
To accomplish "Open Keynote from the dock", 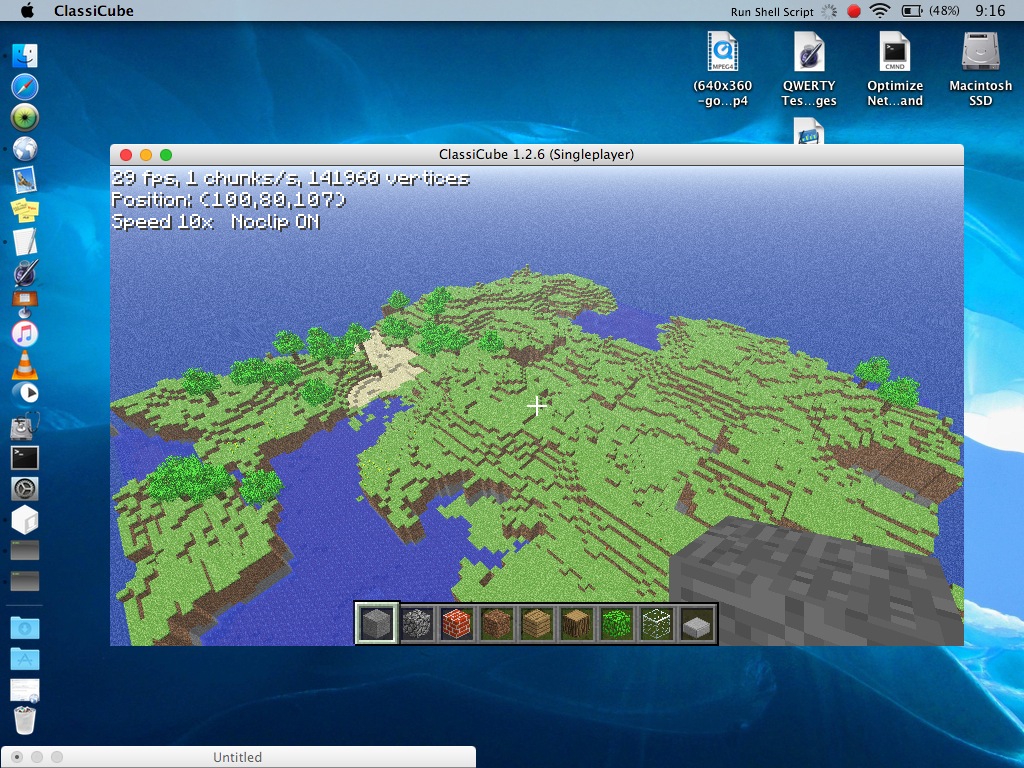I will point(25,303).
